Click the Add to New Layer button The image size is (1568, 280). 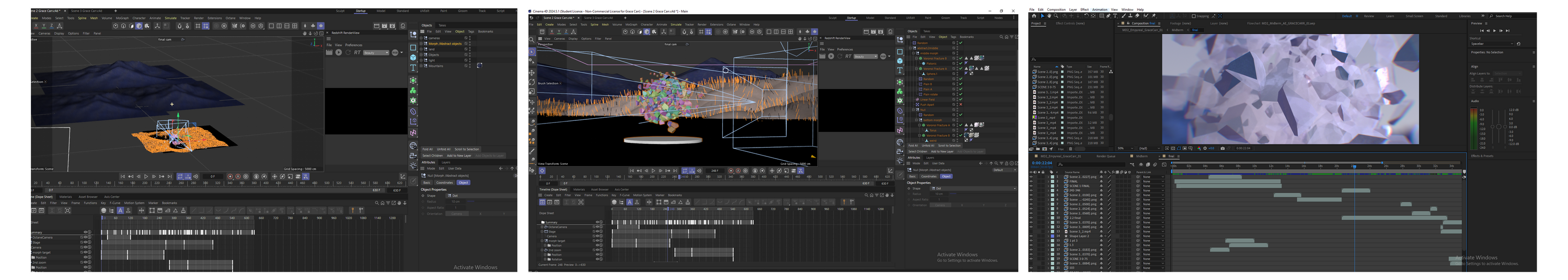click(942, 151)
